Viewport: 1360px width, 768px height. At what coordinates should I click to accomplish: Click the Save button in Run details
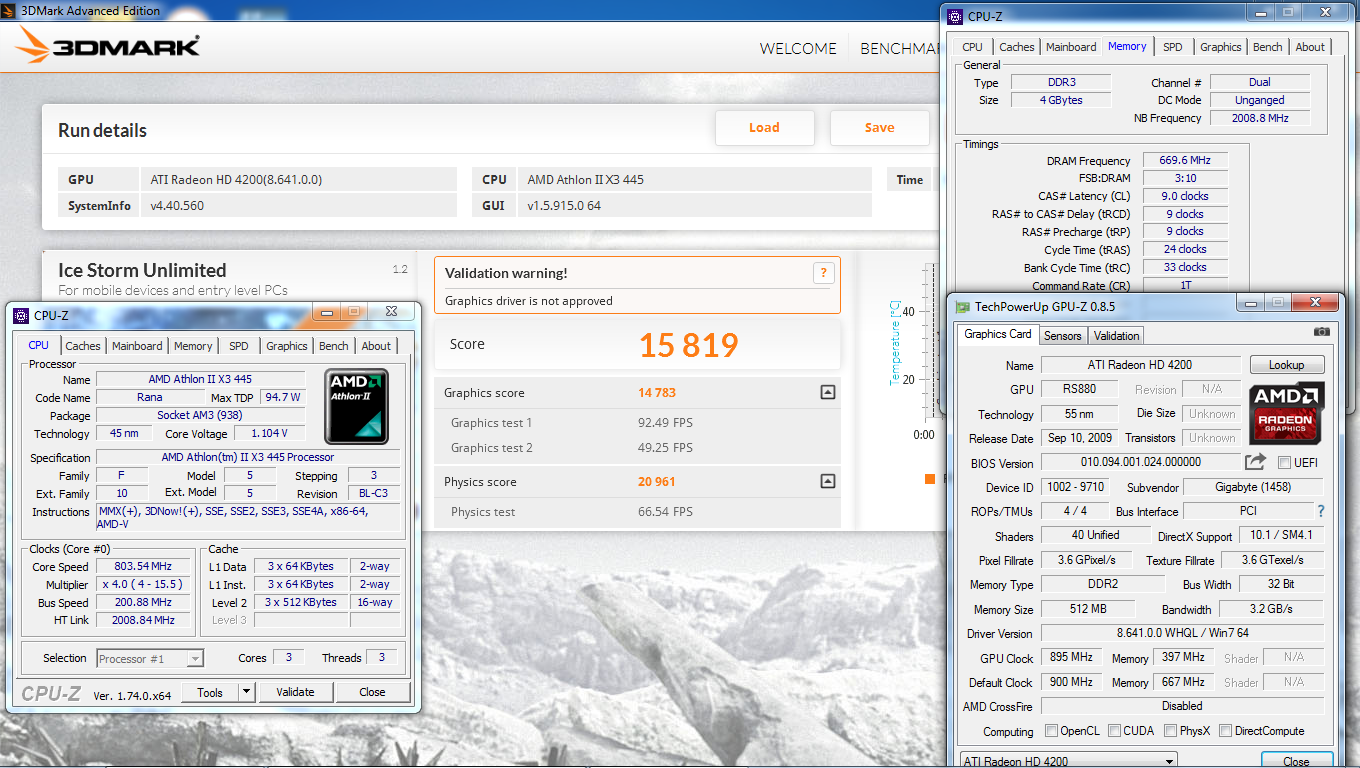[x=879, y=128]
